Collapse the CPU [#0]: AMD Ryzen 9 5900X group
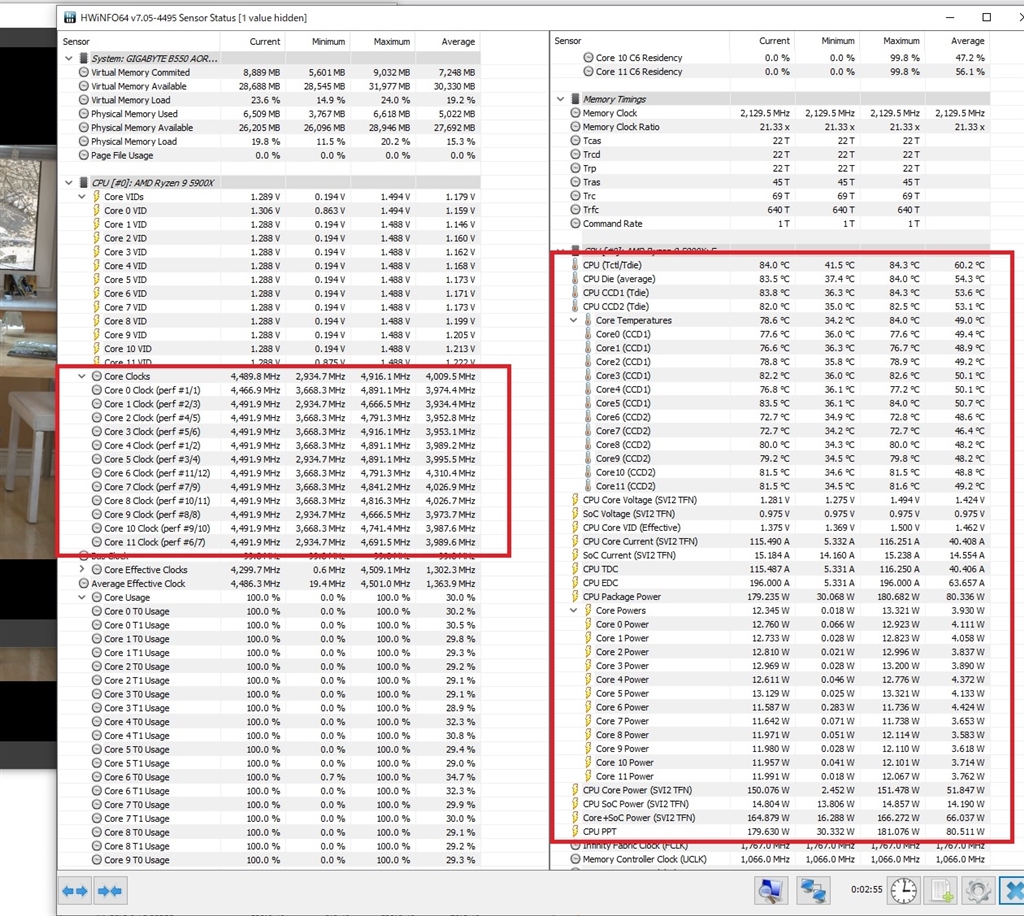This screenshot has width=1024, height=916. point(69,182)
